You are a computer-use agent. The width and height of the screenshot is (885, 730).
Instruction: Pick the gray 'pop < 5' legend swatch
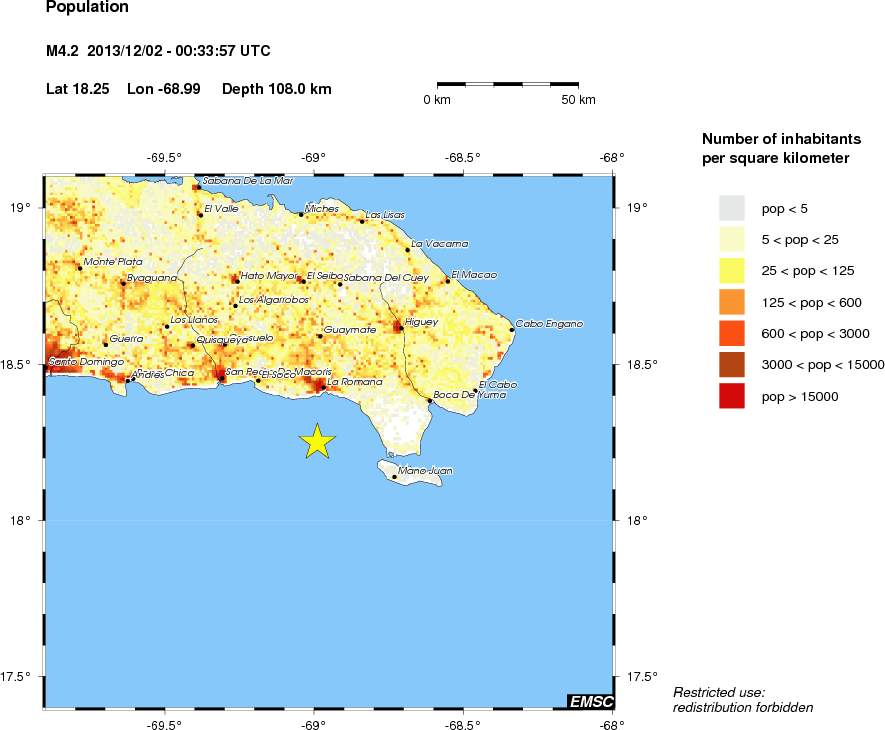[732, 208]
